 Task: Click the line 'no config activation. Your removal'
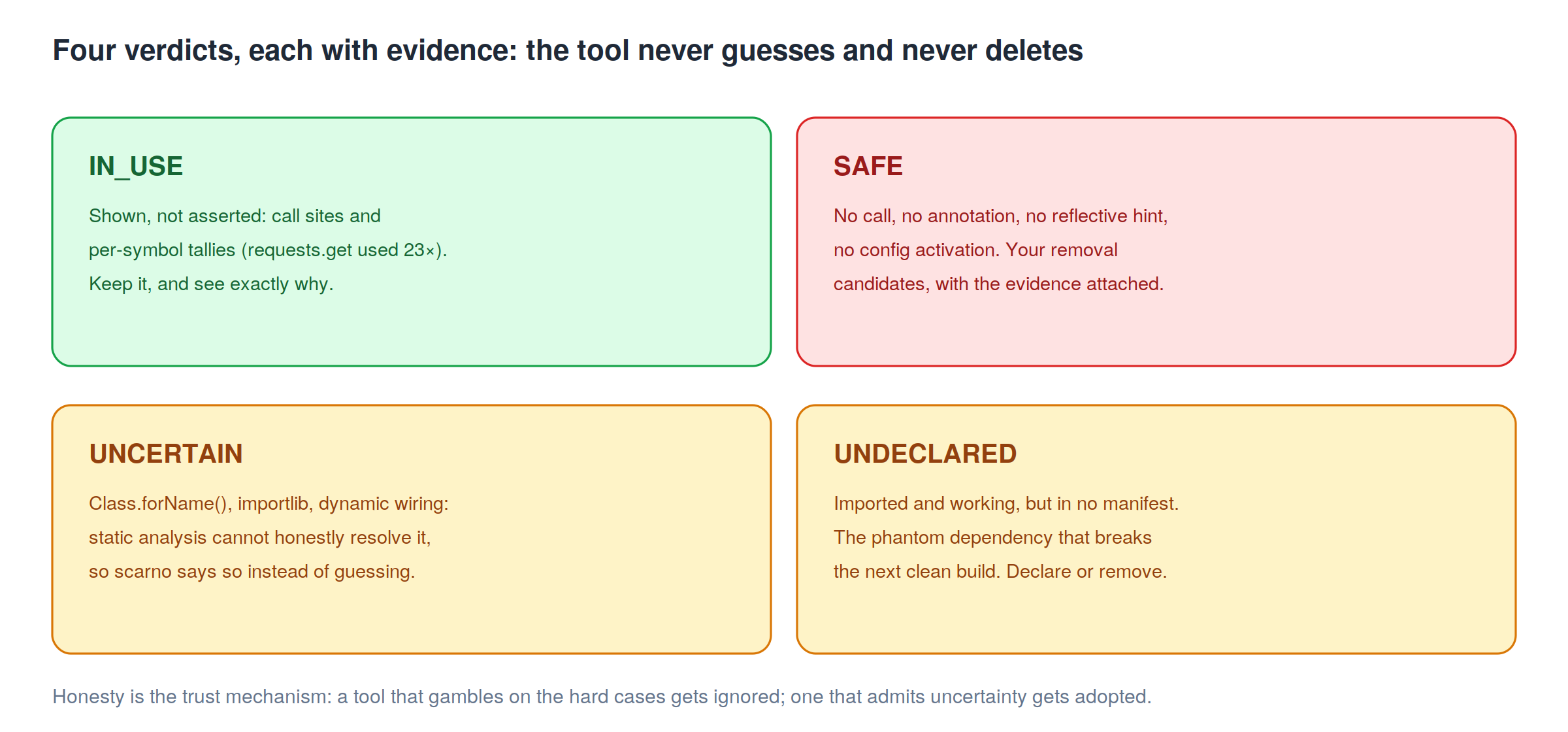pyautogui.click(x=975, y=250)
